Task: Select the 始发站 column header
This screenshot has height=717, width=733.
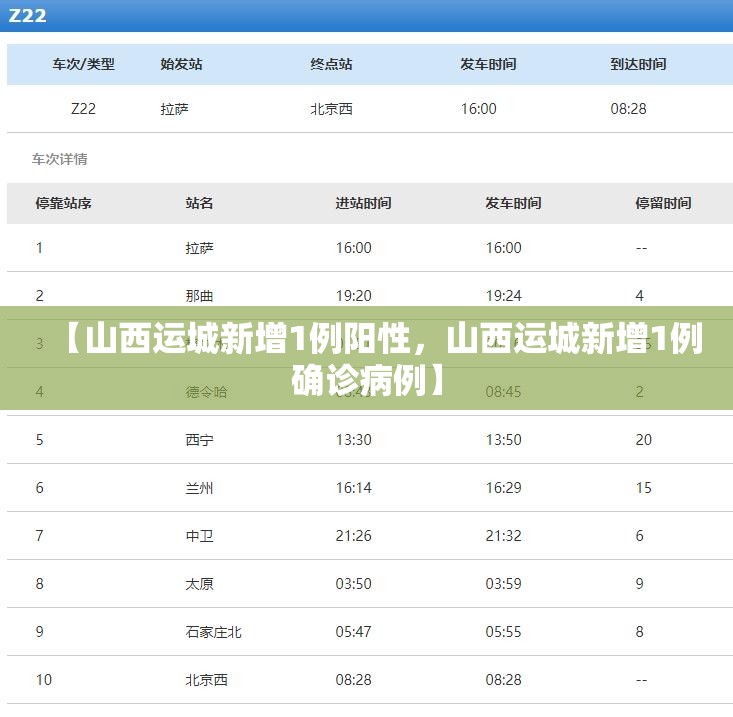Action: point(181,64)
